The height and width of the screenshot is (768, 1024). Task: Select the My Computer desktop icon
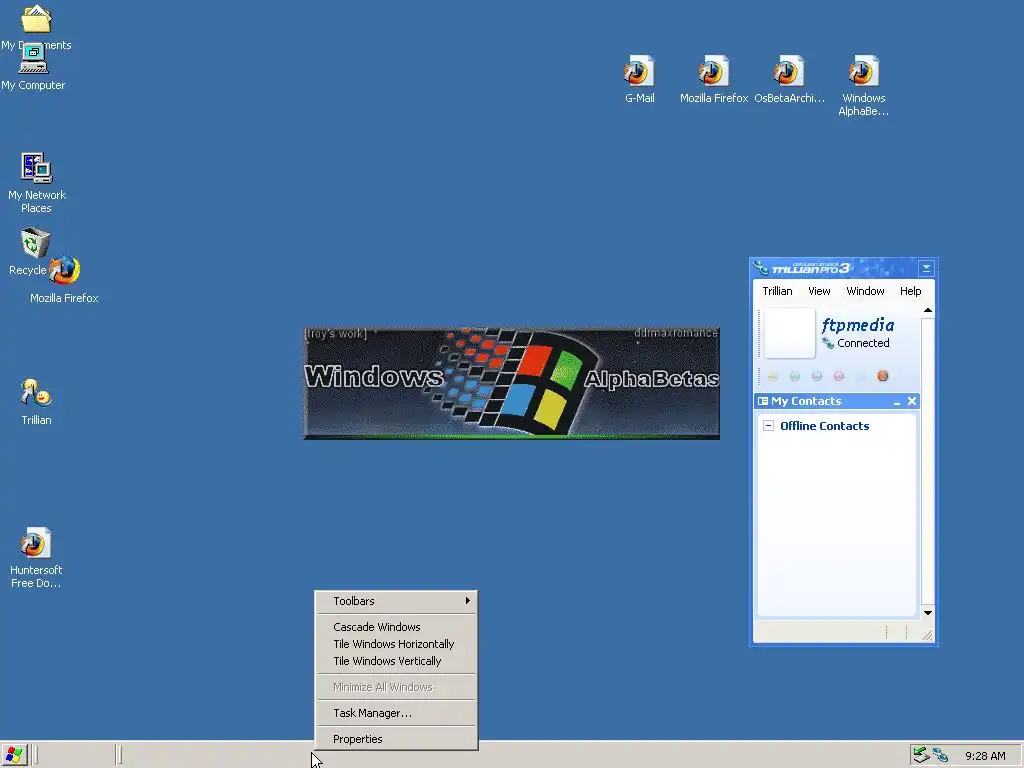point(33,60)
